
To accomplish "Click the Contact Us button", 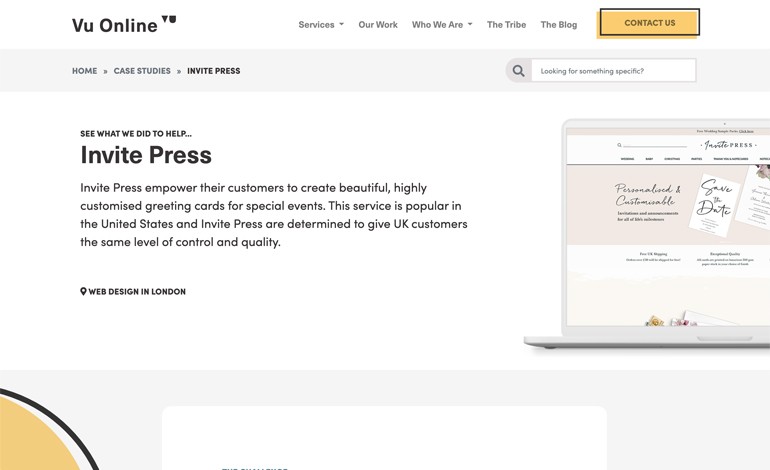I will pyautogui.click(x=649, y=23).
